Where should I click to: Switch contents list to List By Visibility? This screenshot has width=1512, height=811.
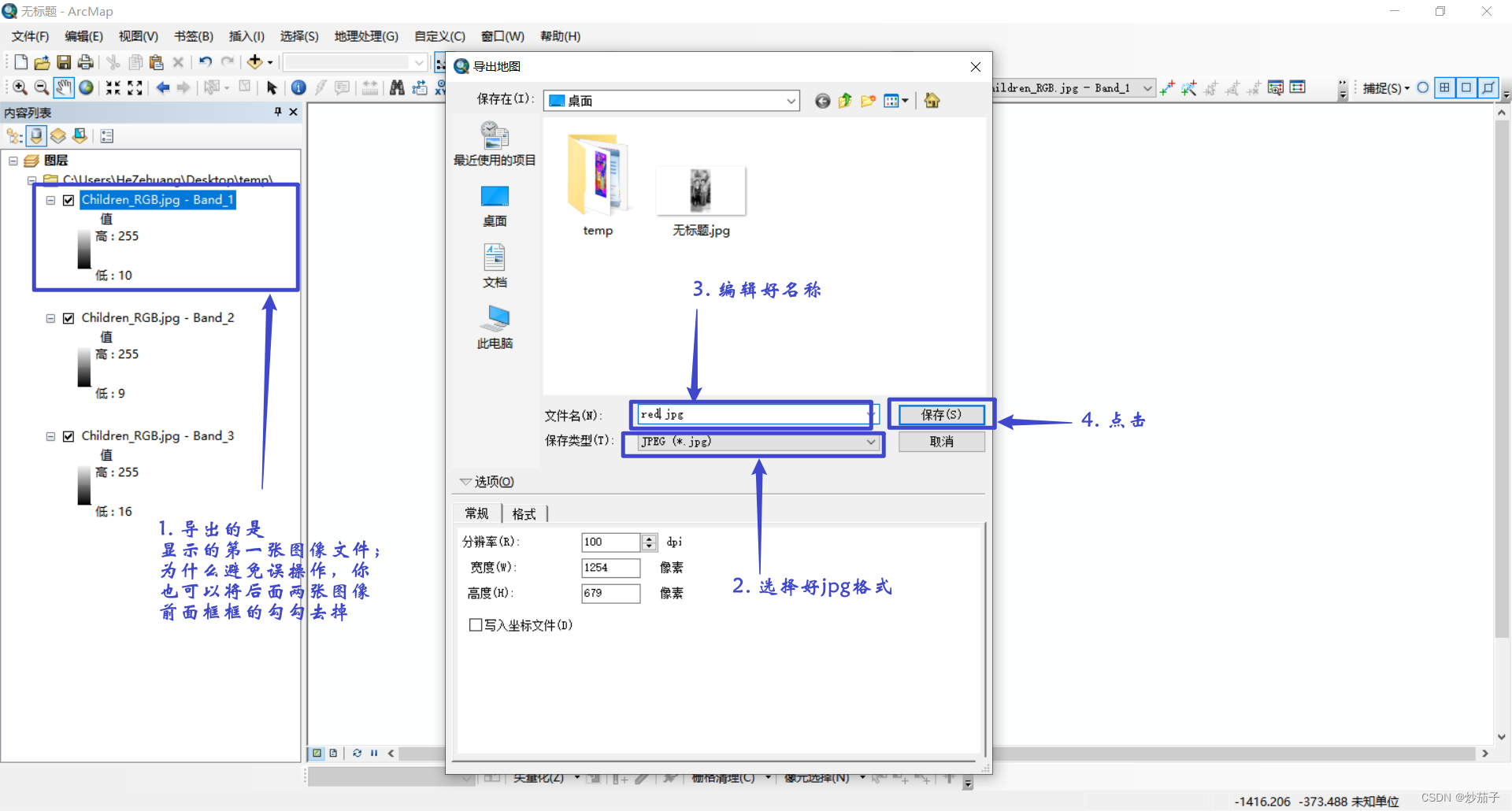(58, 136)
